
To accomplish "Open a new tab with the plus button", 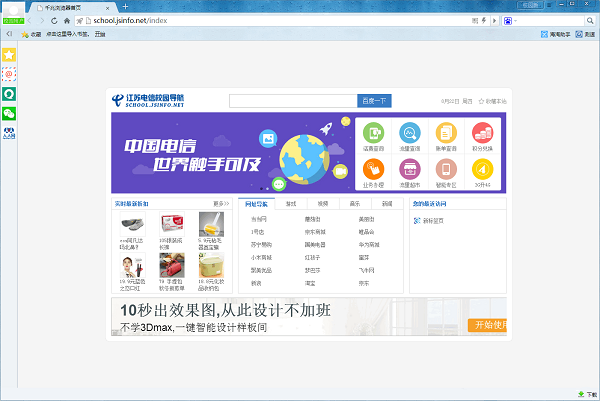I will coord(125,7).
